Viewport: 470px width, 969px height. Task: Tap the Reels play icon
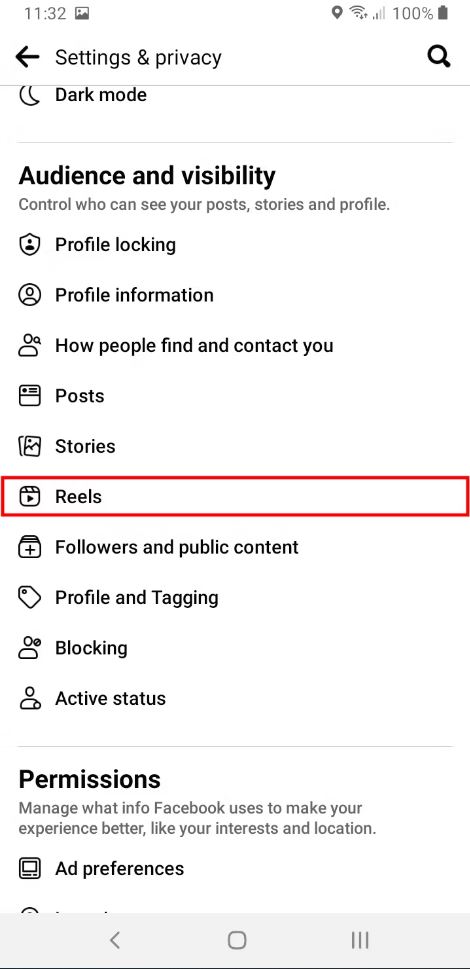point(29,496)
